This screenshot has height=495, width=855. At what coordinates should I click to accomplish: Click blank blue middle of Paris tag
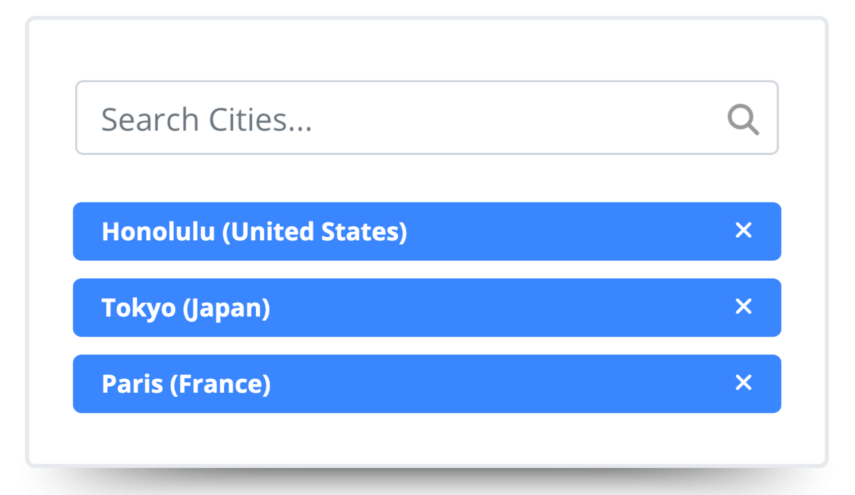(x=500, y=384)
